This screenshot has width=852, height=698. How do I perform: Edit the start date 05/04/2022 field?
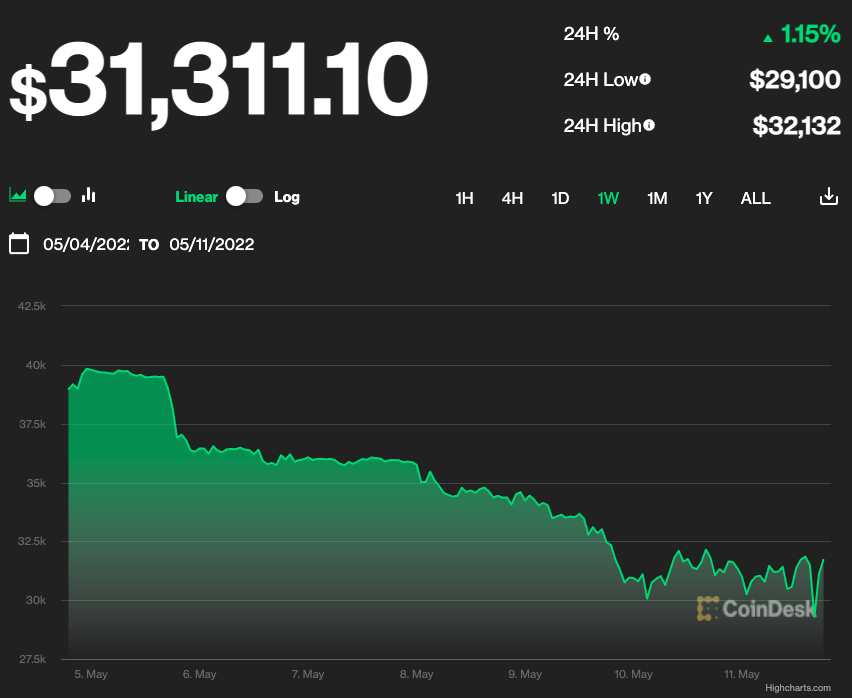(x=86, y=244)
